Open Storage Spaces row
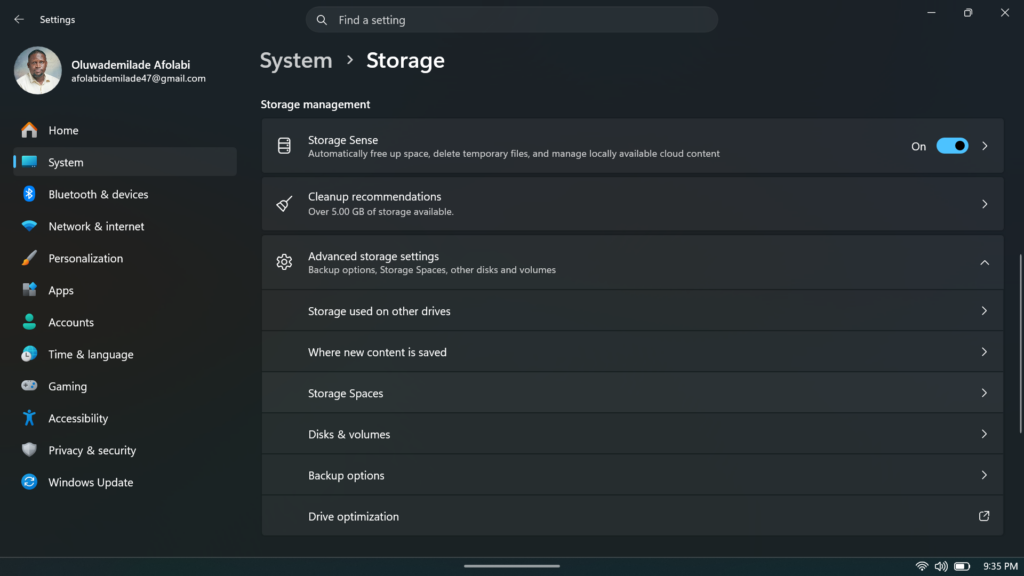 (632, 393)
